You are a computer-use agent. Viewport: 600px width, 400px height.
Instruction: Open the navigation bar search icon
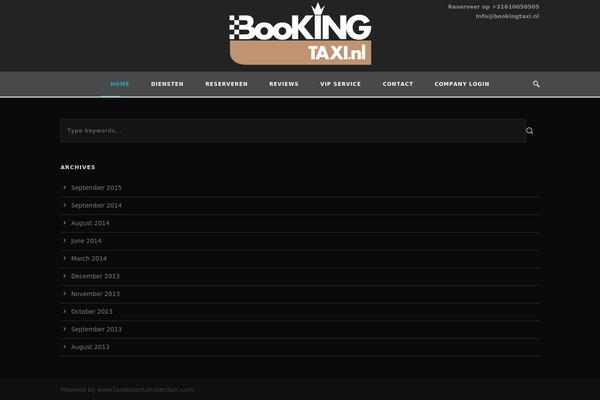point(536,84)
